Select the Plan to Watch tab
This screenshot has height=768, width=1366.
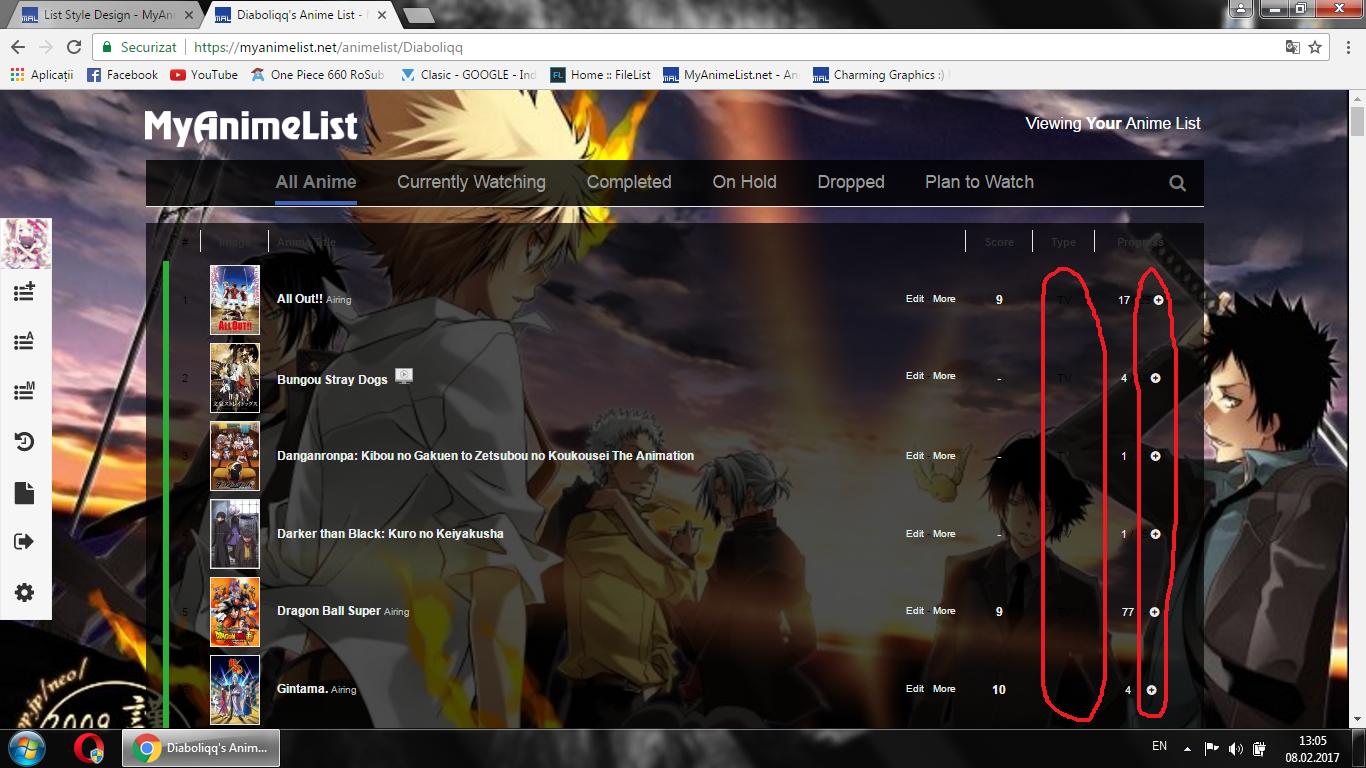click(x=979, y=182)
